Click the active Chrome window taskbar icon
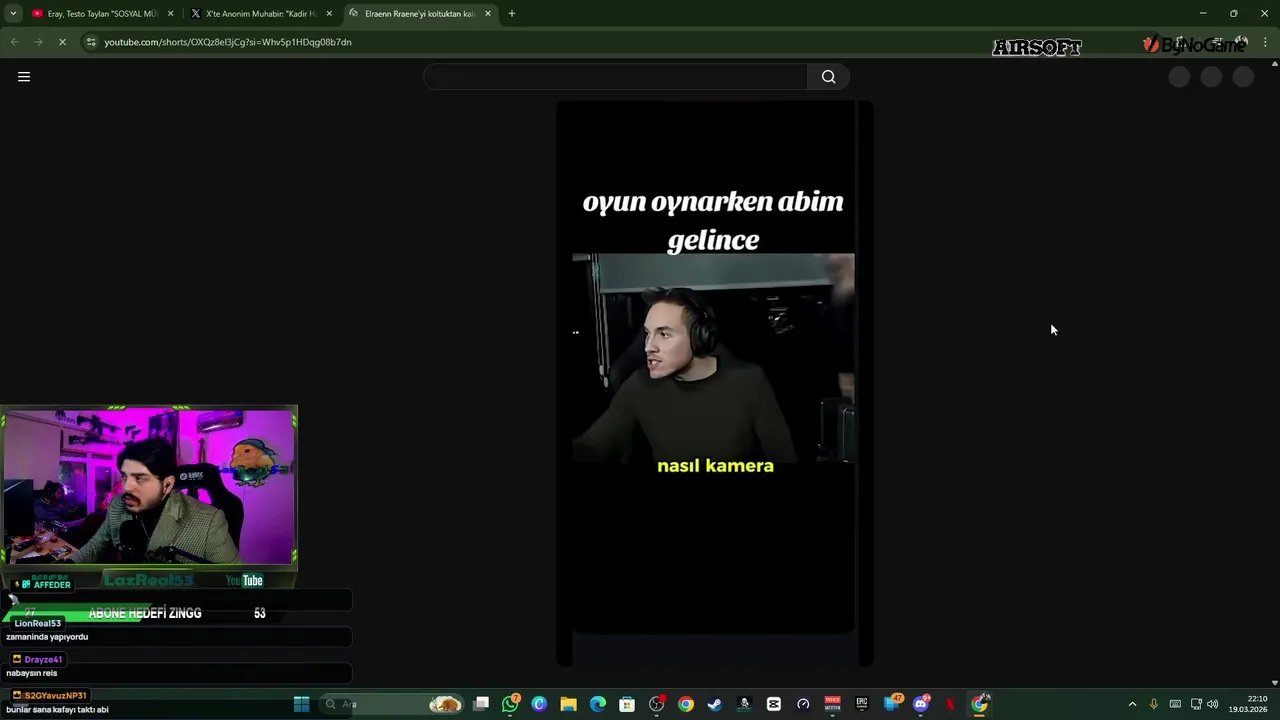Image resolution: width=1280 pixels, height=720 pixels. pyautogui.click(x=980, y=704)
